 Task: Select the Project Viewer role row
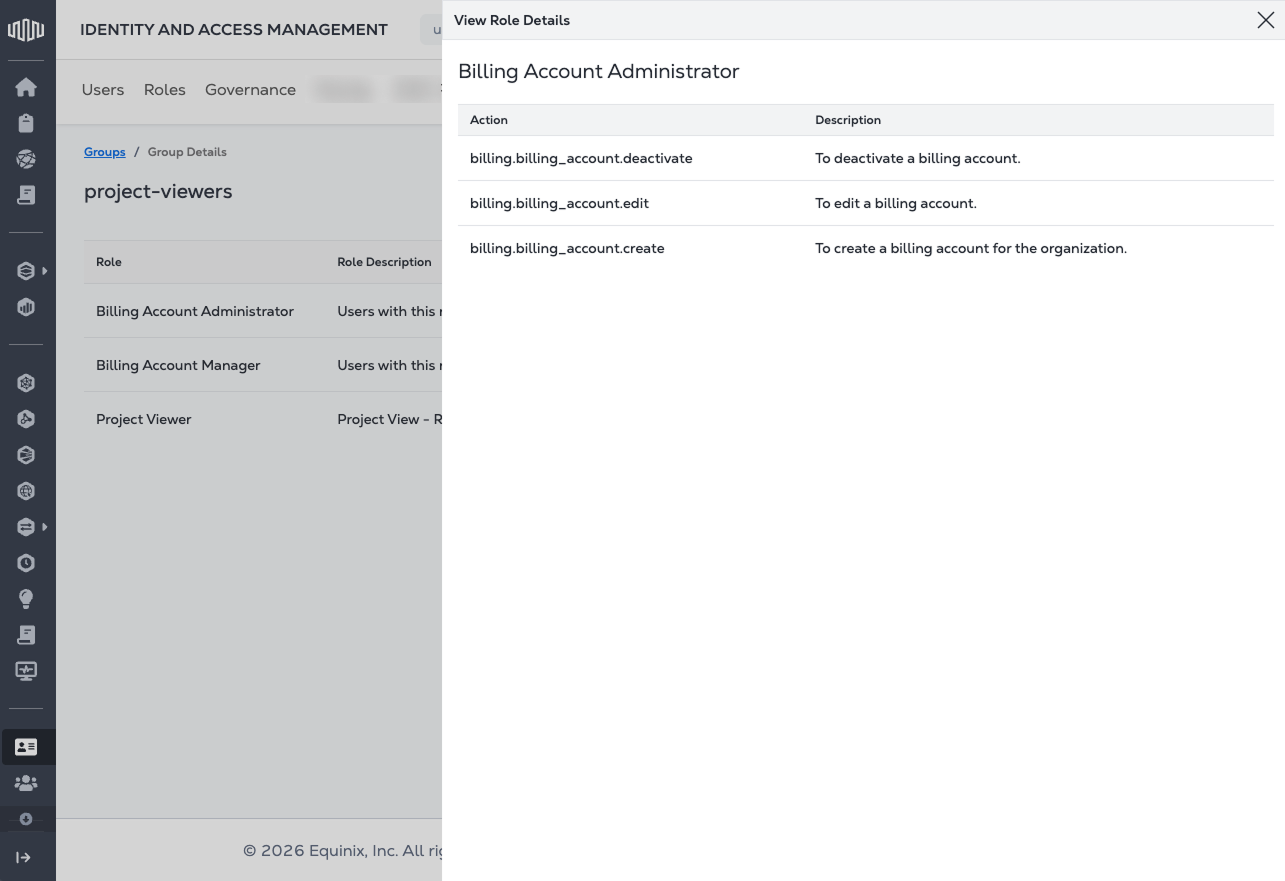pyautogui.click(x=144, y=419)
